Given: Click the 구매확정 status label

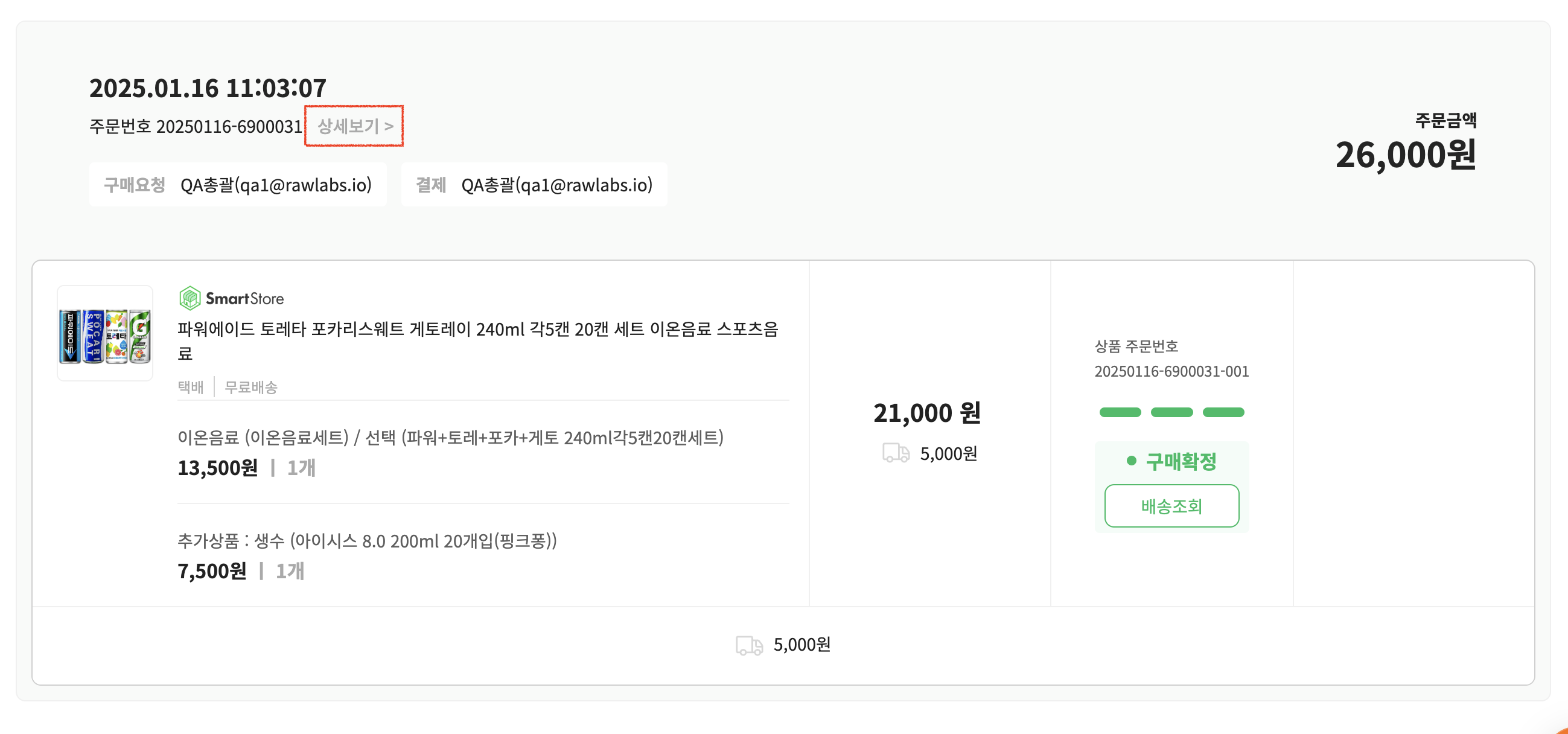Looking at the screenshot, I should [1181, 461].
